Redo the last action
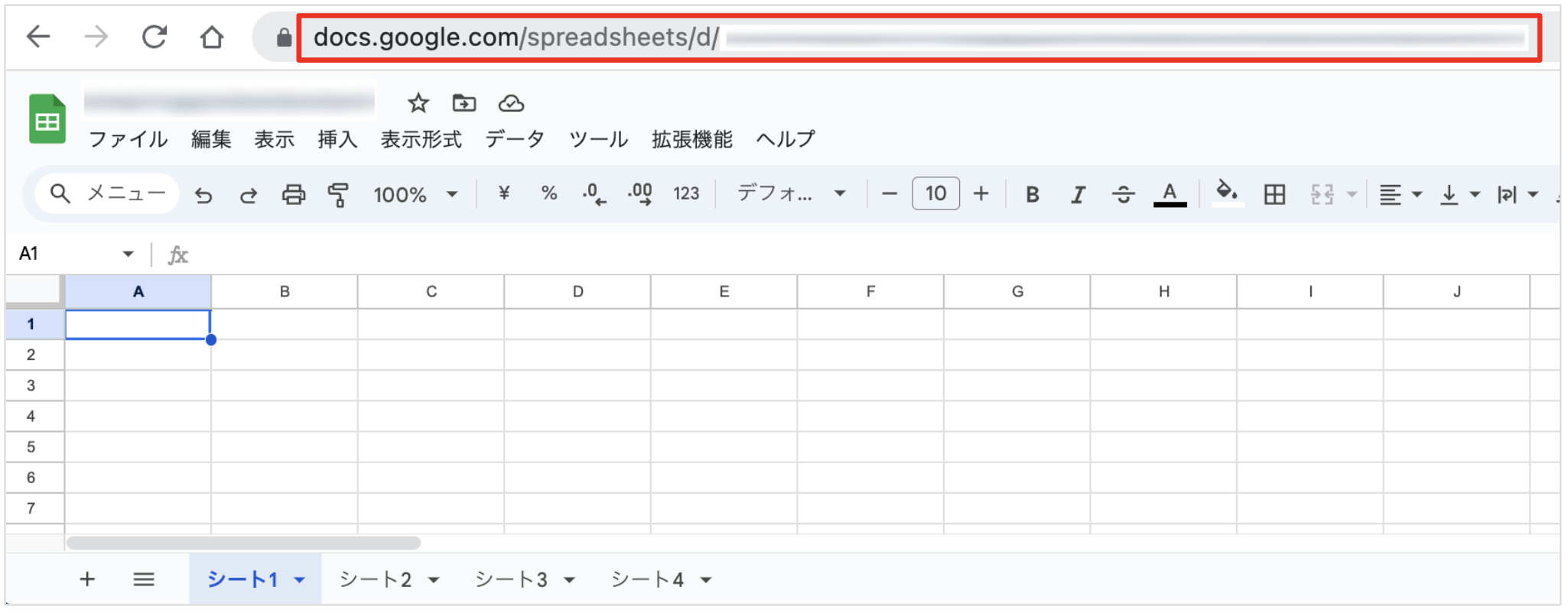Image resolution: width=1568 pixels, height=613 pixels. [x=249, y=195]
